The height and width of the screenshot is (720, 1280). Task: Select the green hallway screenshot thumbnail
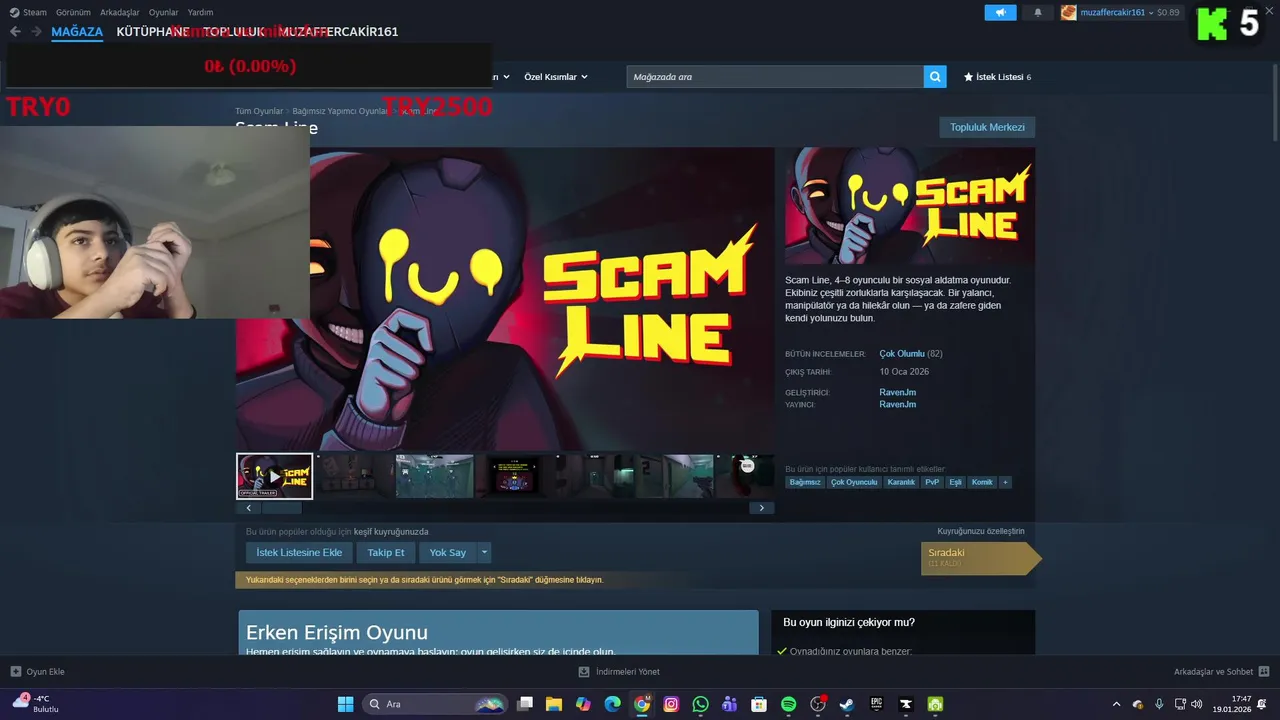(x=434, y=476)
